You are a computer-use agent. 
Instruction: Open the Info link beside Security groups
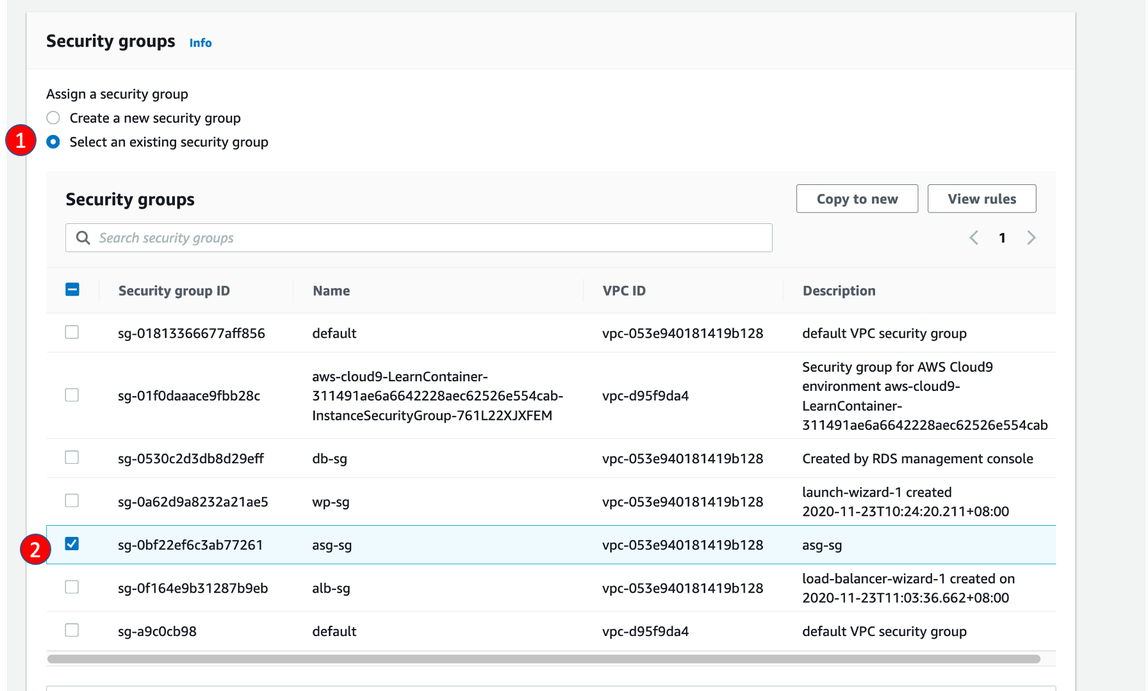200,43
